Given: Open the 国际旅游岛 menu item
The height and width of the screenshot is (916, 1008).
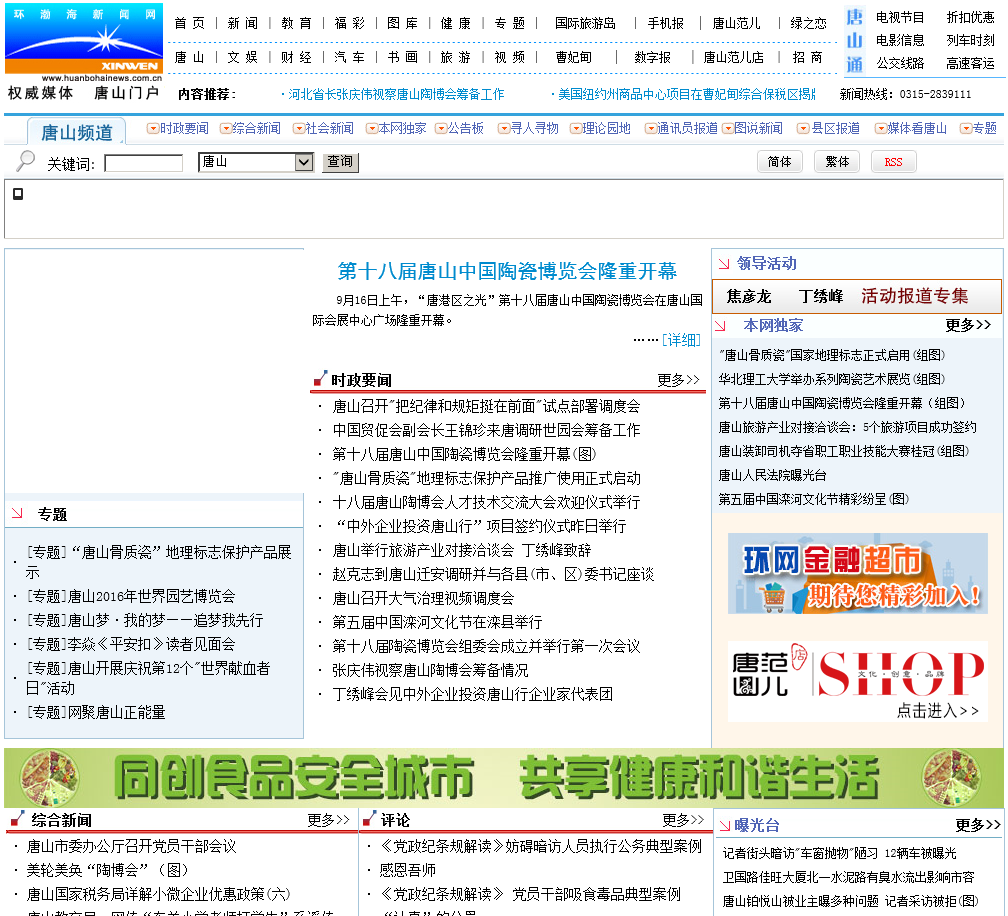Looking at the screenshot, I should click(585, 24).
